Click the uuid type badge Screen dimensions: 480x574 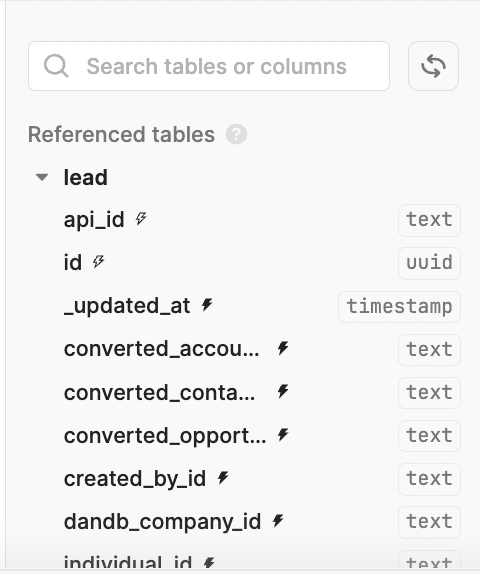(429, 263)
